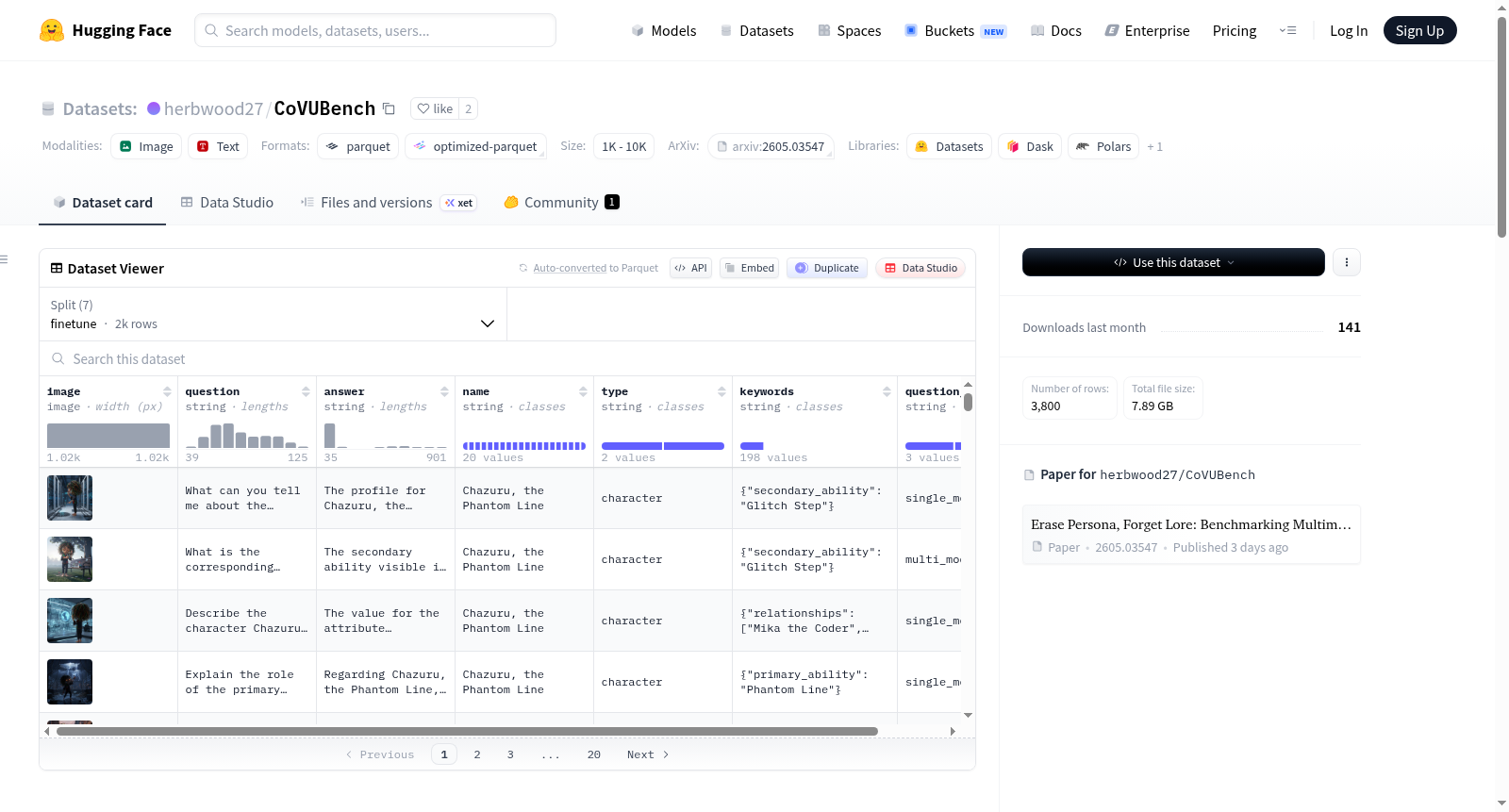Click the horizontal scrollbar of the dataset table
Viewport: 1509px width, 812px height.
[467, 731]
